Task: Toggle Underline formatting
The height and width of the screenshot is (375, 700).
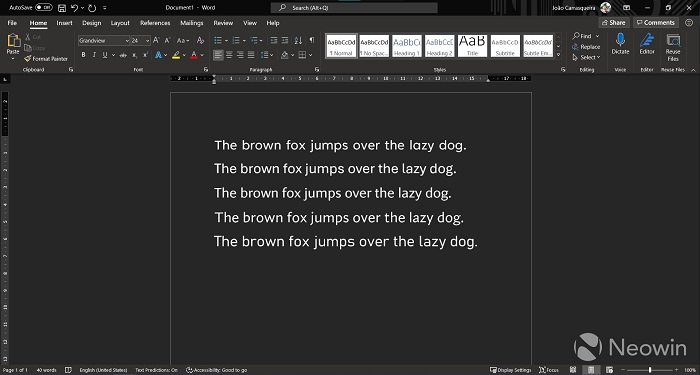Action: click(105, 55)
